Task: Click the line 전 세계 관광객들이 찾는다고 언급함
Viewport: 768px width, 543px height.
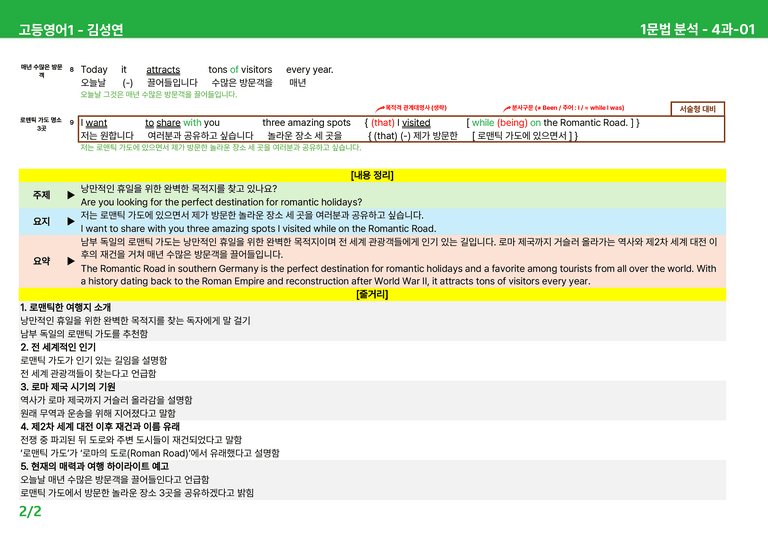Action: (x=88, y=374)
